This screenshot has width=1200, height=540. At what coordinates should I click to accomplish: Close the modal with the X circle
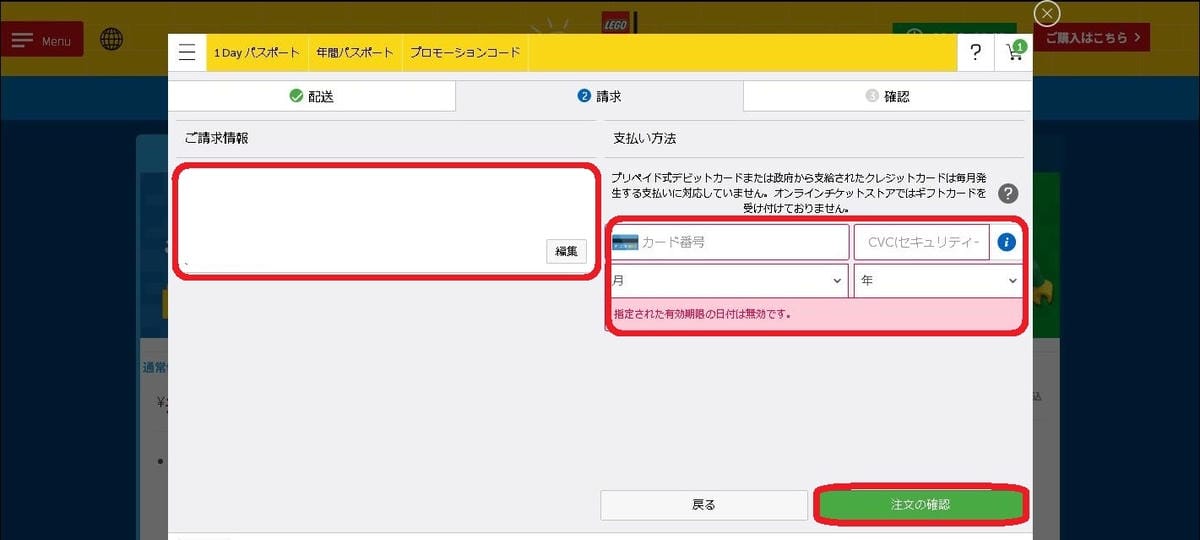click(1046, 13)
